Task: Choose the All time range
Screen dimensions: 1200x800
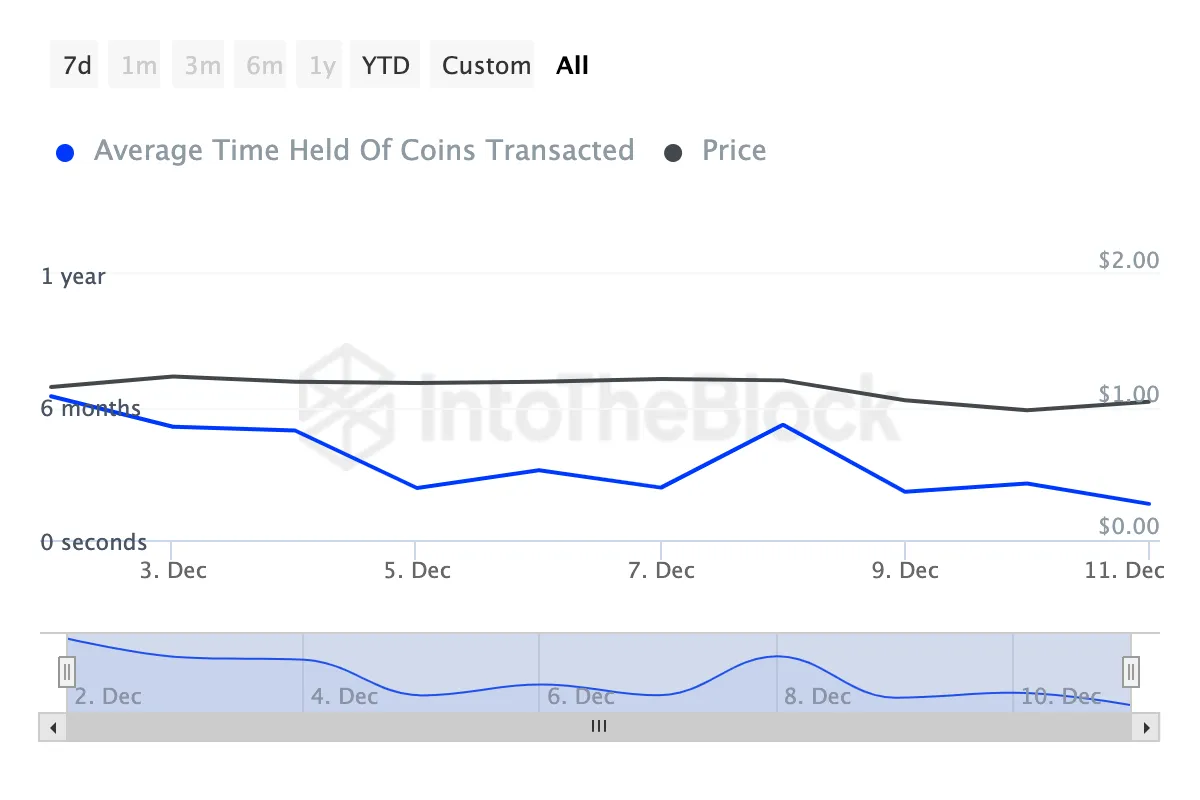Action: click(572, 66)
